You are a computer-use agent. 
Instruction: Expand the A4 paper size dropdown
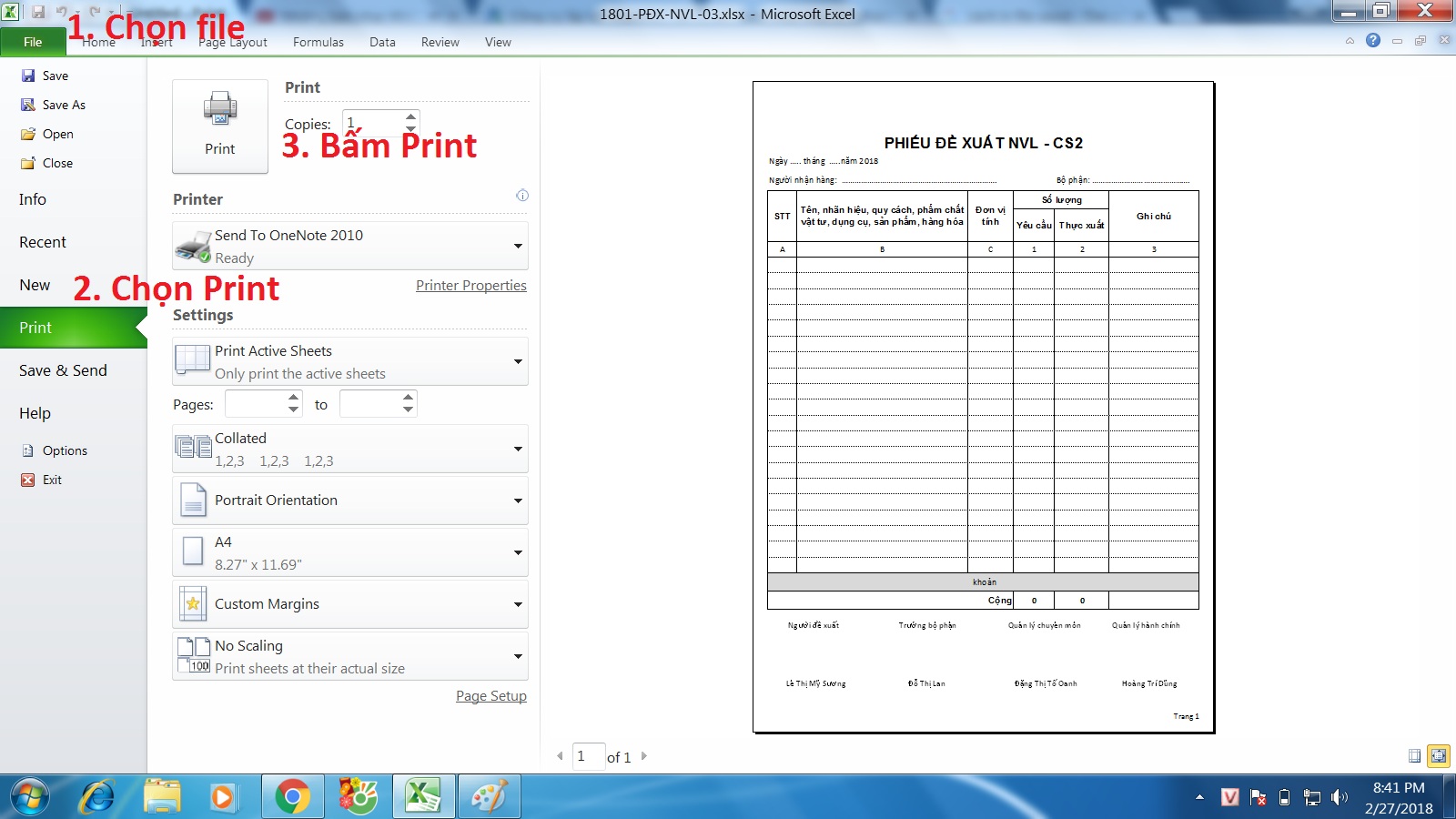pos(518,552)
